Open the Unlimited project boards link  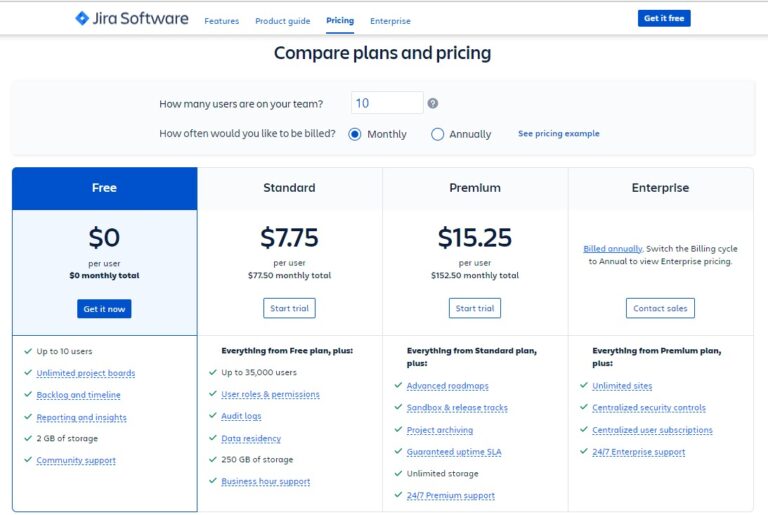click(x=86, y=373)
